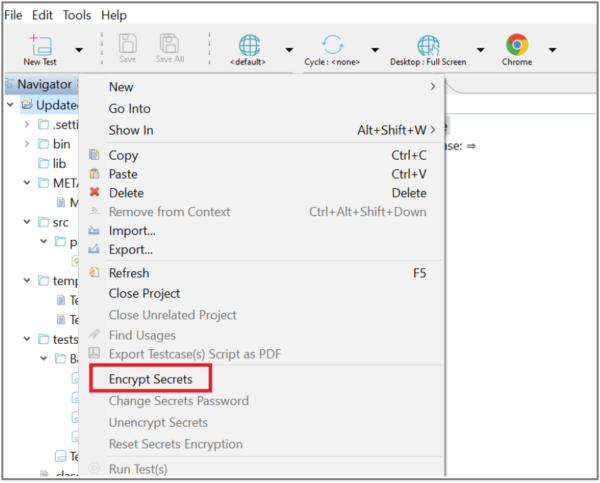This screenshot has width=600, height=483.
Task: Click the Cycle: <none> icon
Action: (x=333, y=45)
